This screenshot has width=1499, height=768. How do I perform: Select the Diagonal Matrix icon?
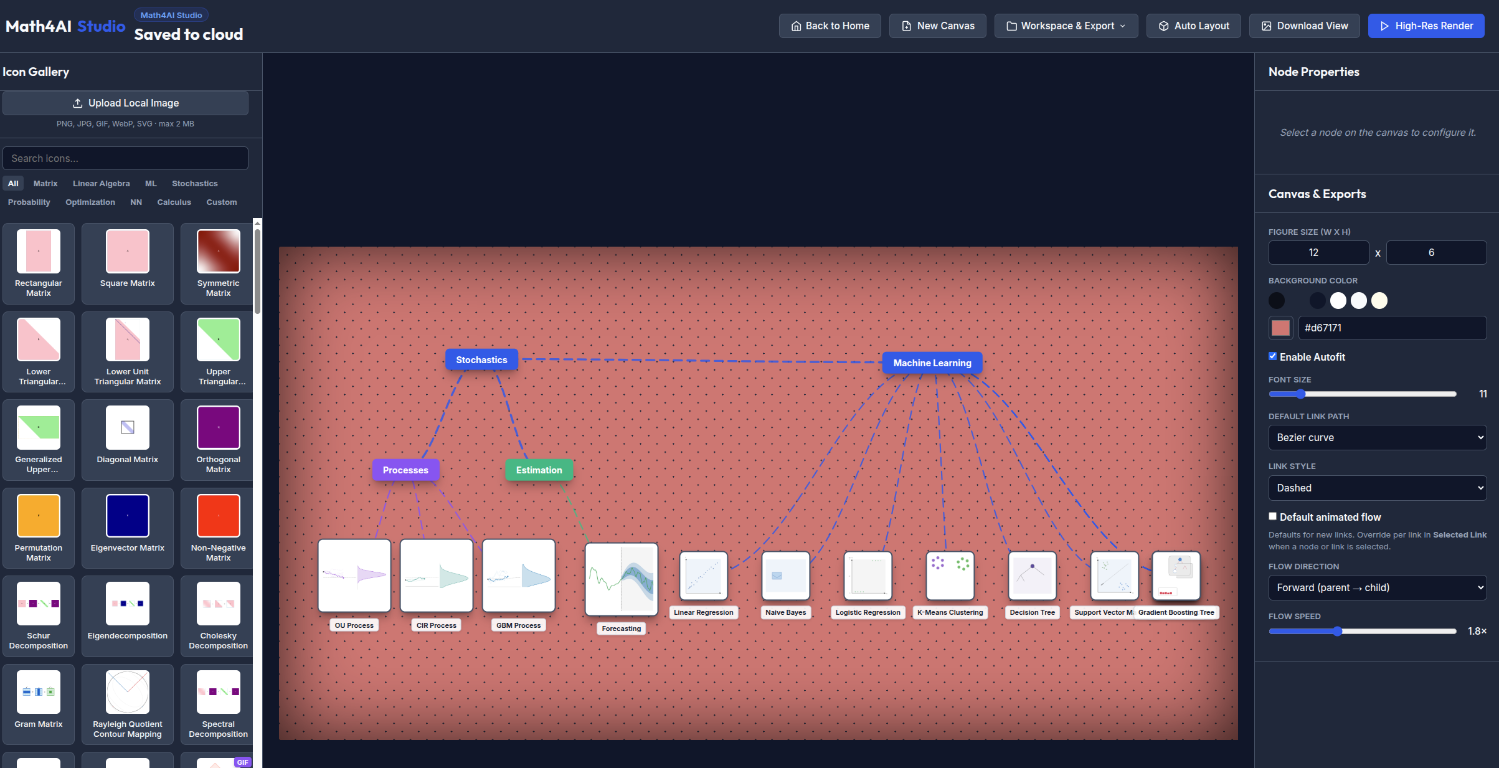click(128, 440)
